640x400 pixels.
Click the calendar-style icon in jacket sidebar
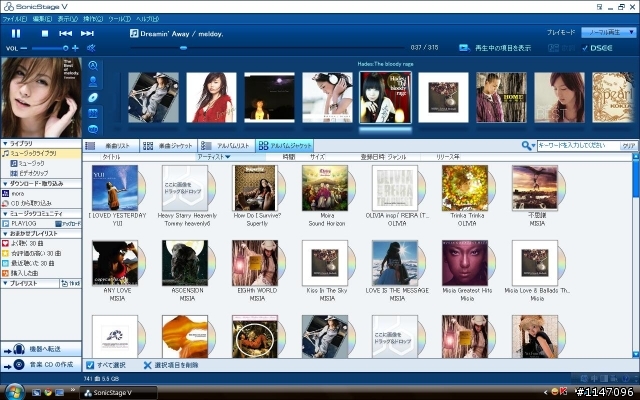93,113
